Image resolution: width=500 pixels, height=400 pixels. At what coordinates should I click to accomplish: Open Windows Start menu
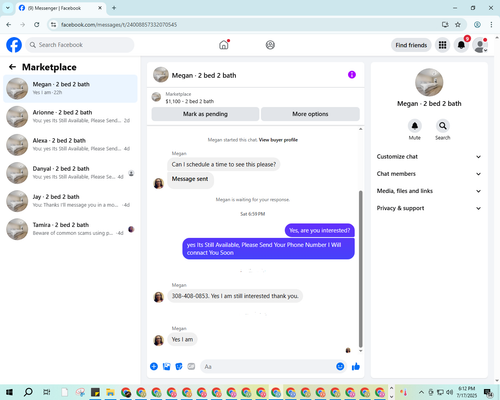click(9, 392)
